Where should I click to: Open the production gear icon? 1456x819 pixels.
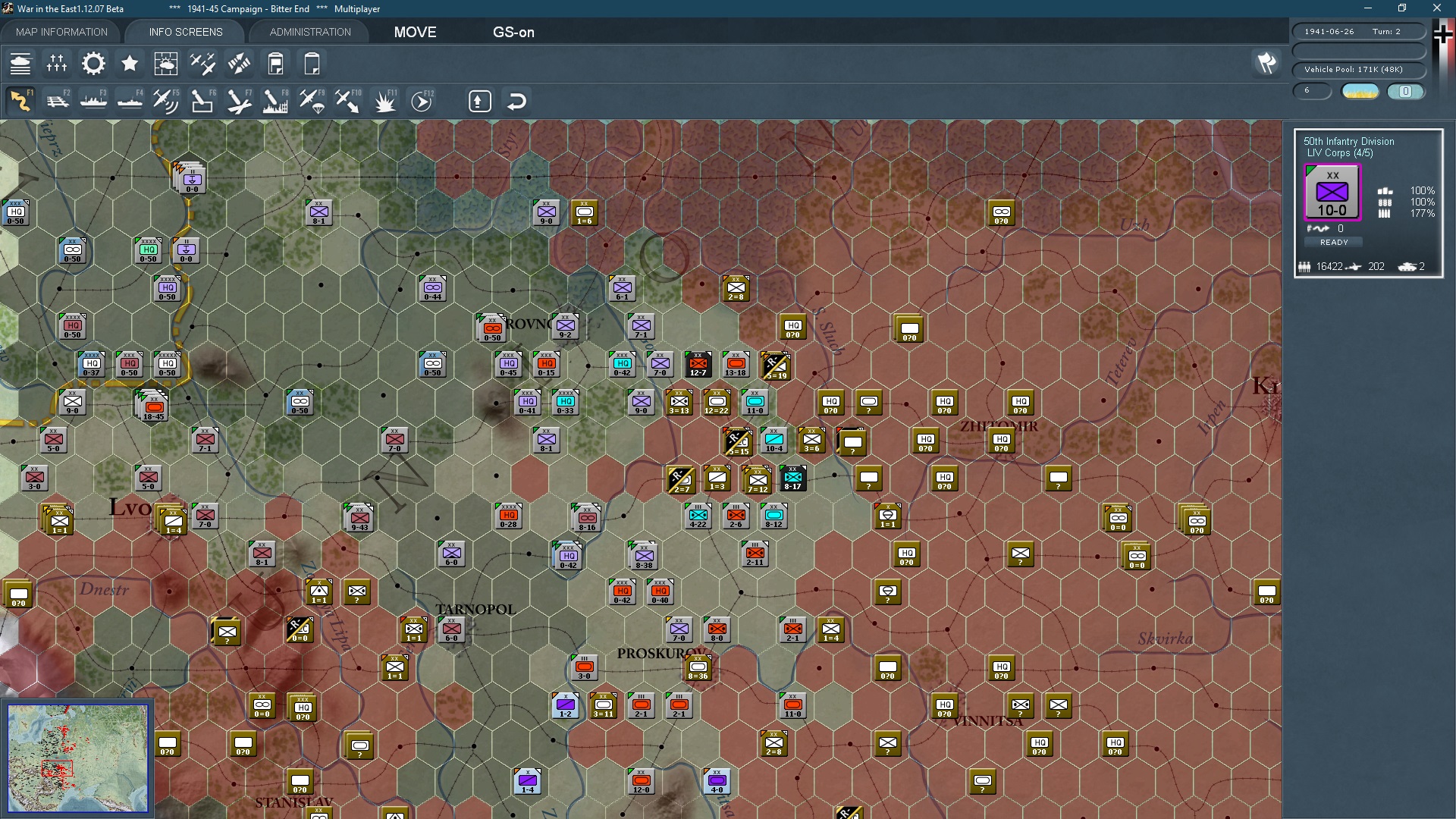[x=93, y=64]
